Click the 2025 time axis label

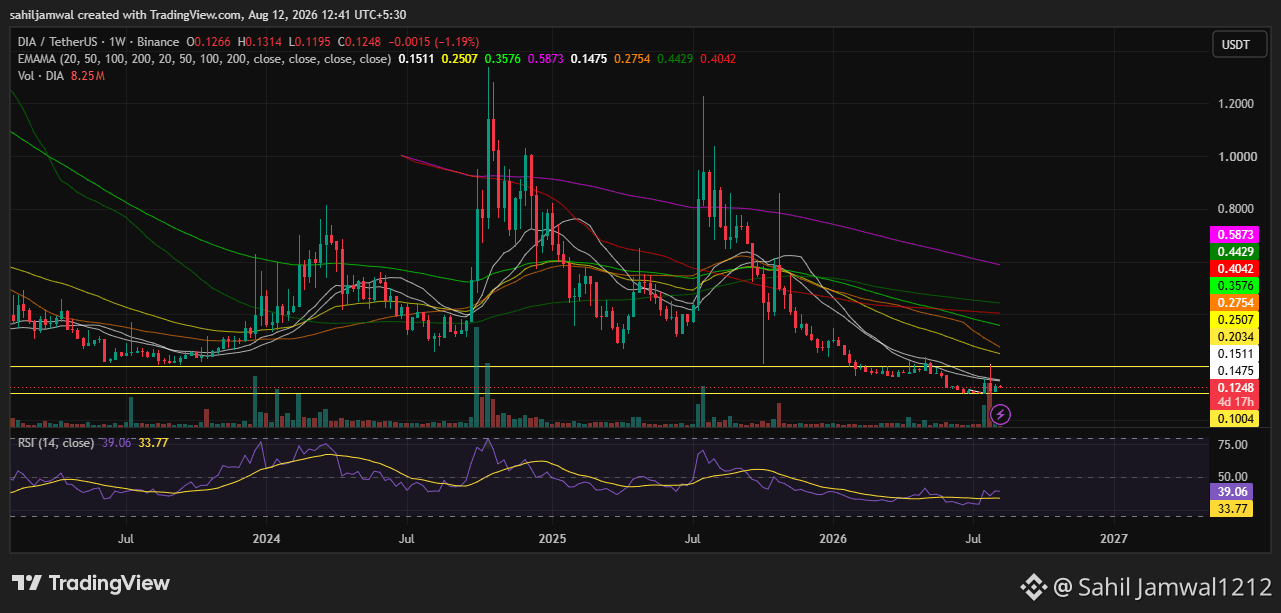551,539
